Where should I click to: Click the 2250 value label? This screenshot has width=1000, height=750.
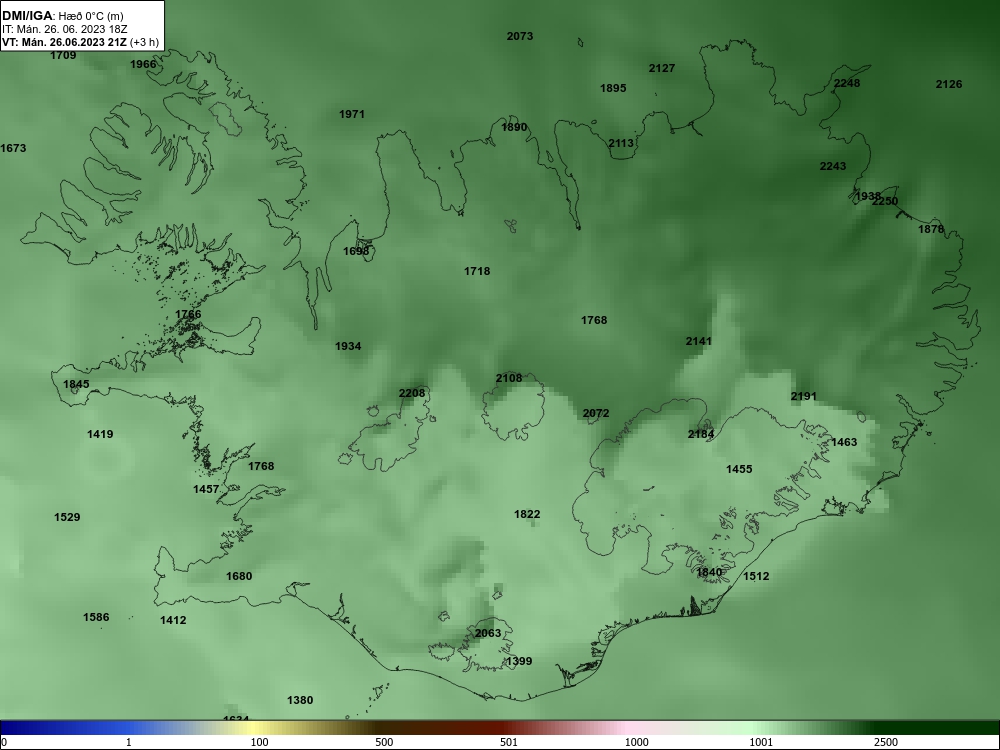click(885, 202)
